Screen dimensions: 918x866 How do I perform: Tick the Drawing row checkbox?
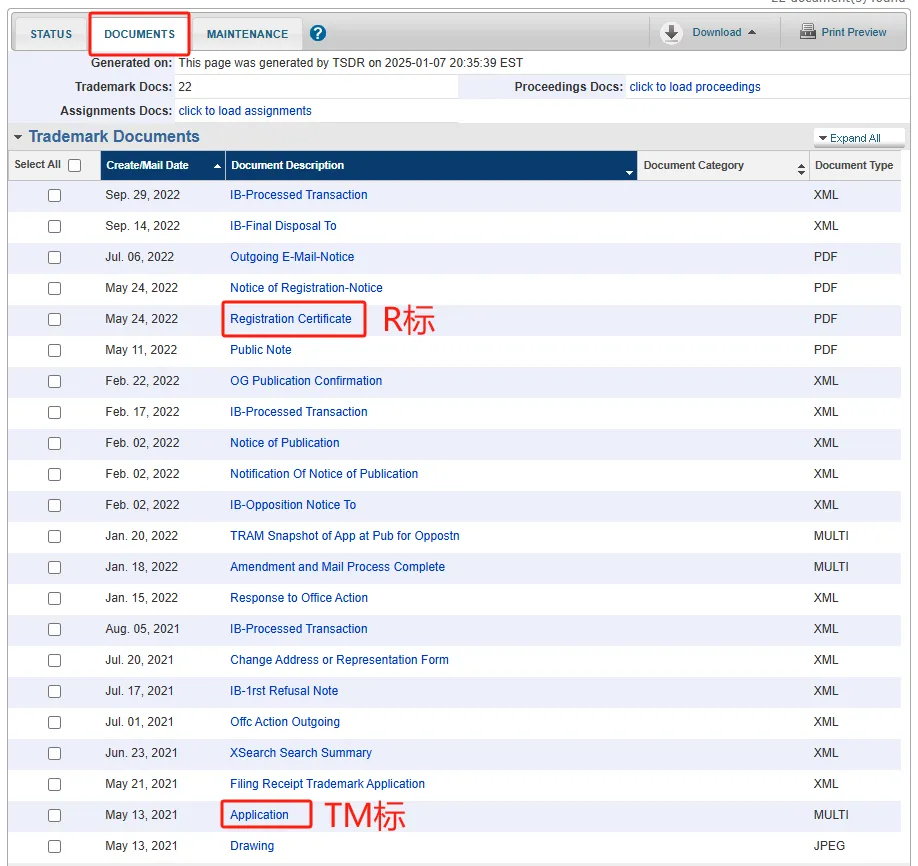(54, 847)
